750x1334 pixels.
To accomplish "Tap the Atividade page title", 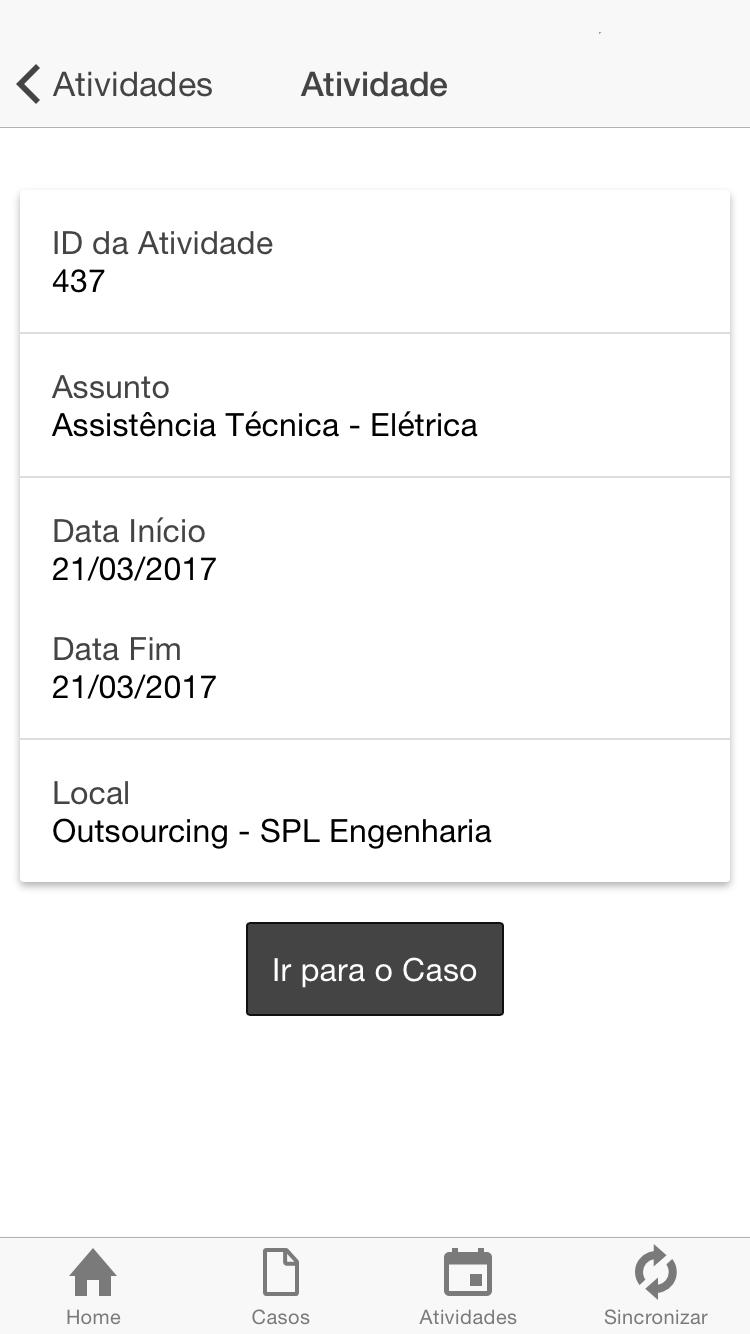I will (374, 84).
